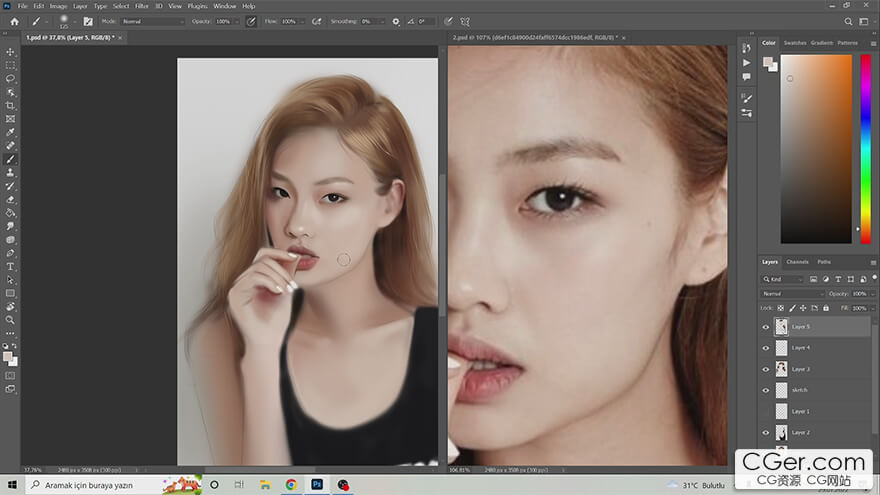The width and height of the screenshot is (880, 495).
Task: Open the Flow value dropdown
Action: (301, 21)
